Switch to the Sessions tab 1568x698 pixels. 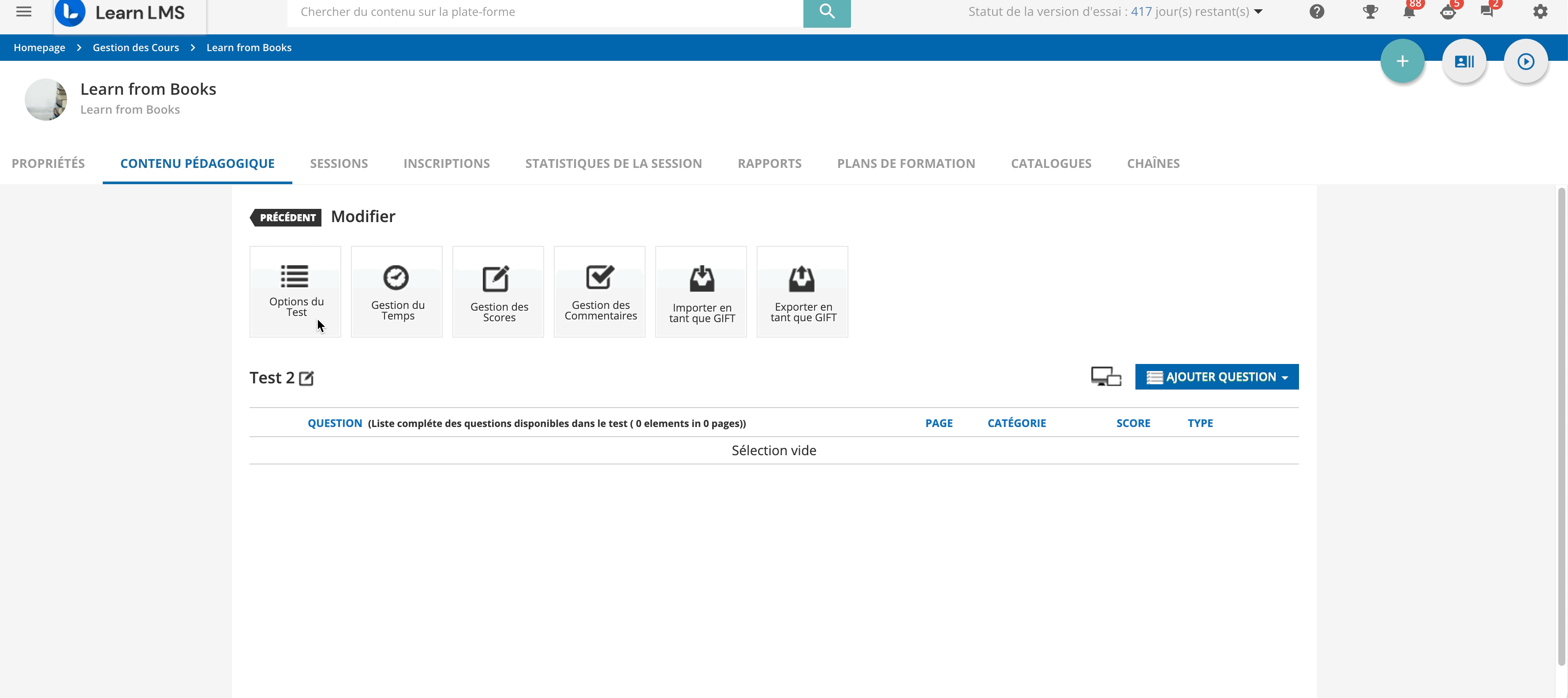[x=339, y=163]
